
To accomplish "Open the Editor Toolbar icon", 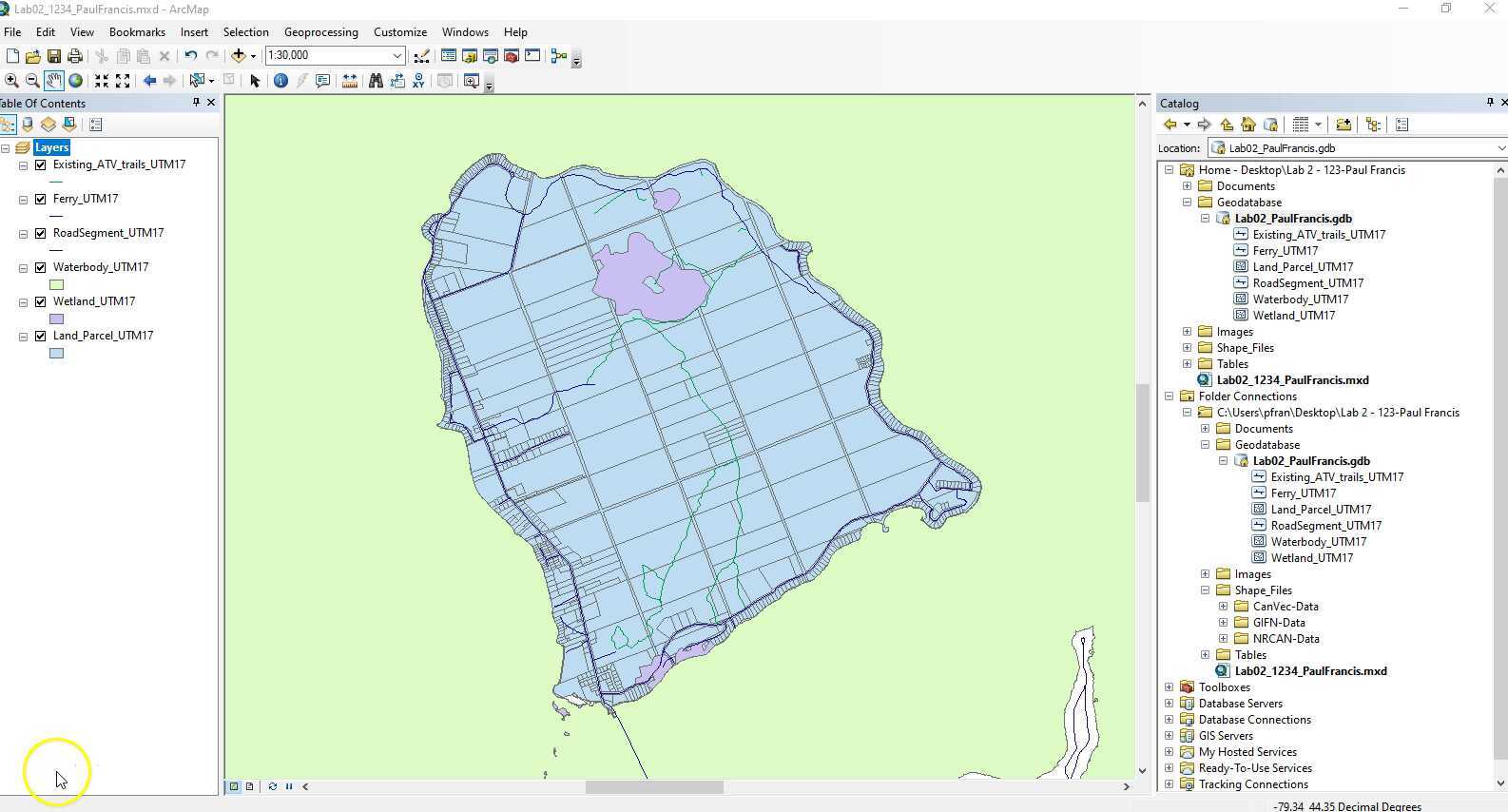I will click(x=421, y=56).
